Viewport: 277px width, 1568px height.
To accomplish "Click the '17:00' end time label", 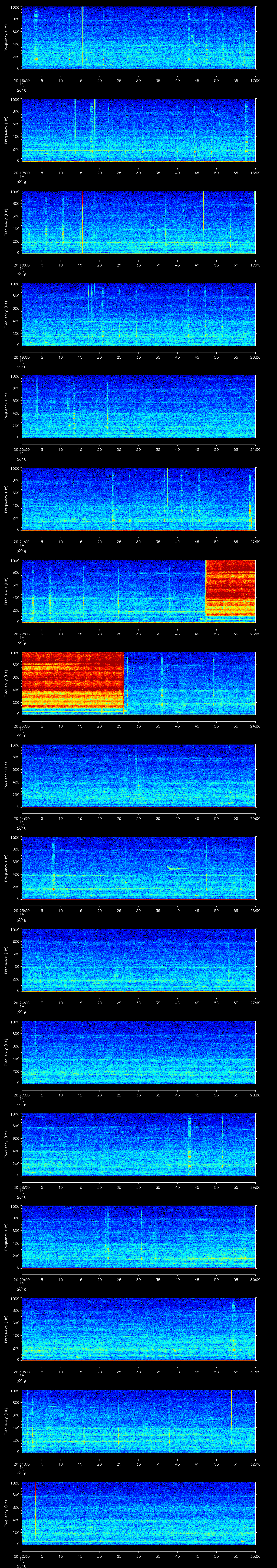I will click(255, 80).
